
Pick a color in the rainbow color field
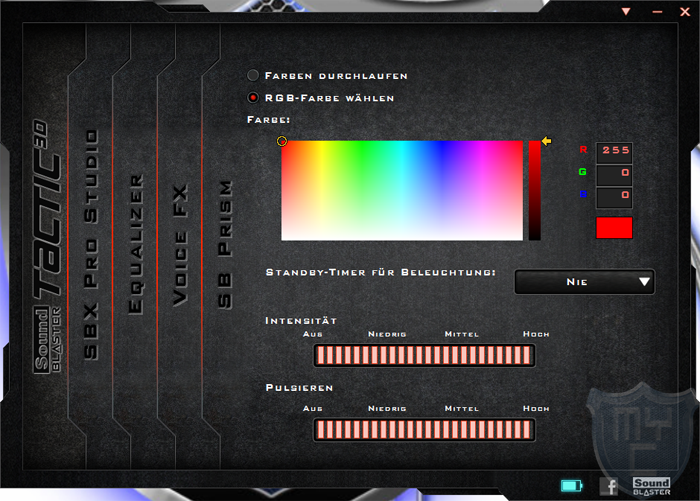click(402, 191)
